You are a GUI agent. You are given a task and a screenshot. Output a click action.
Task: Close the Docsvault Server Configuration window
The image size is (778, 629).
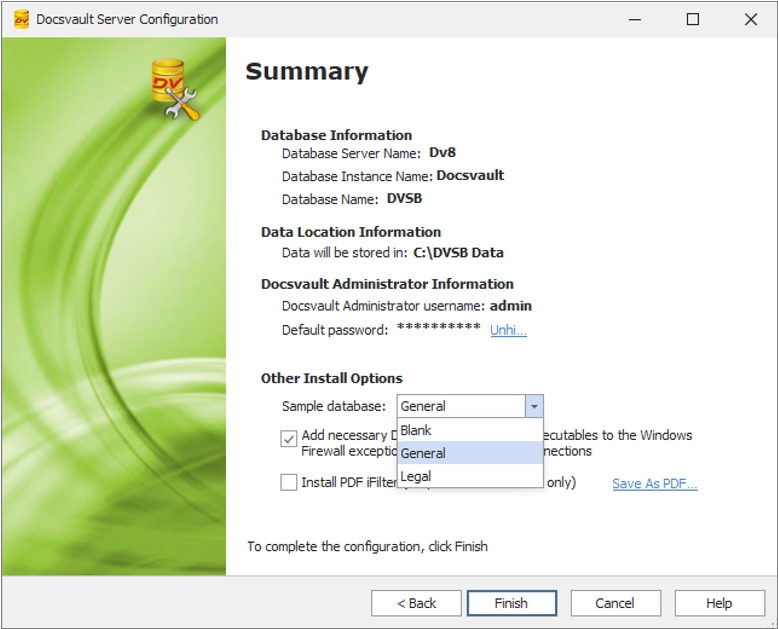[x=751, y=19]
